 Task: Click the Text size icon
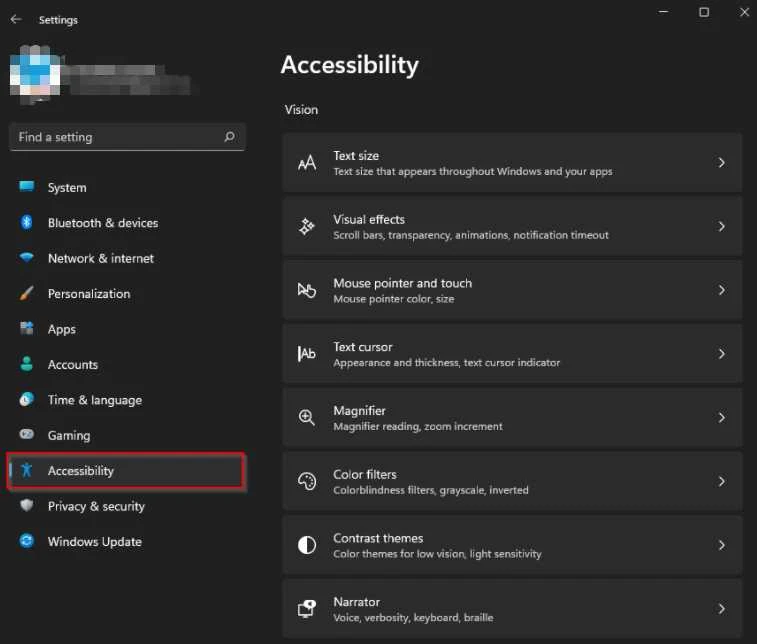click(307, 163)
